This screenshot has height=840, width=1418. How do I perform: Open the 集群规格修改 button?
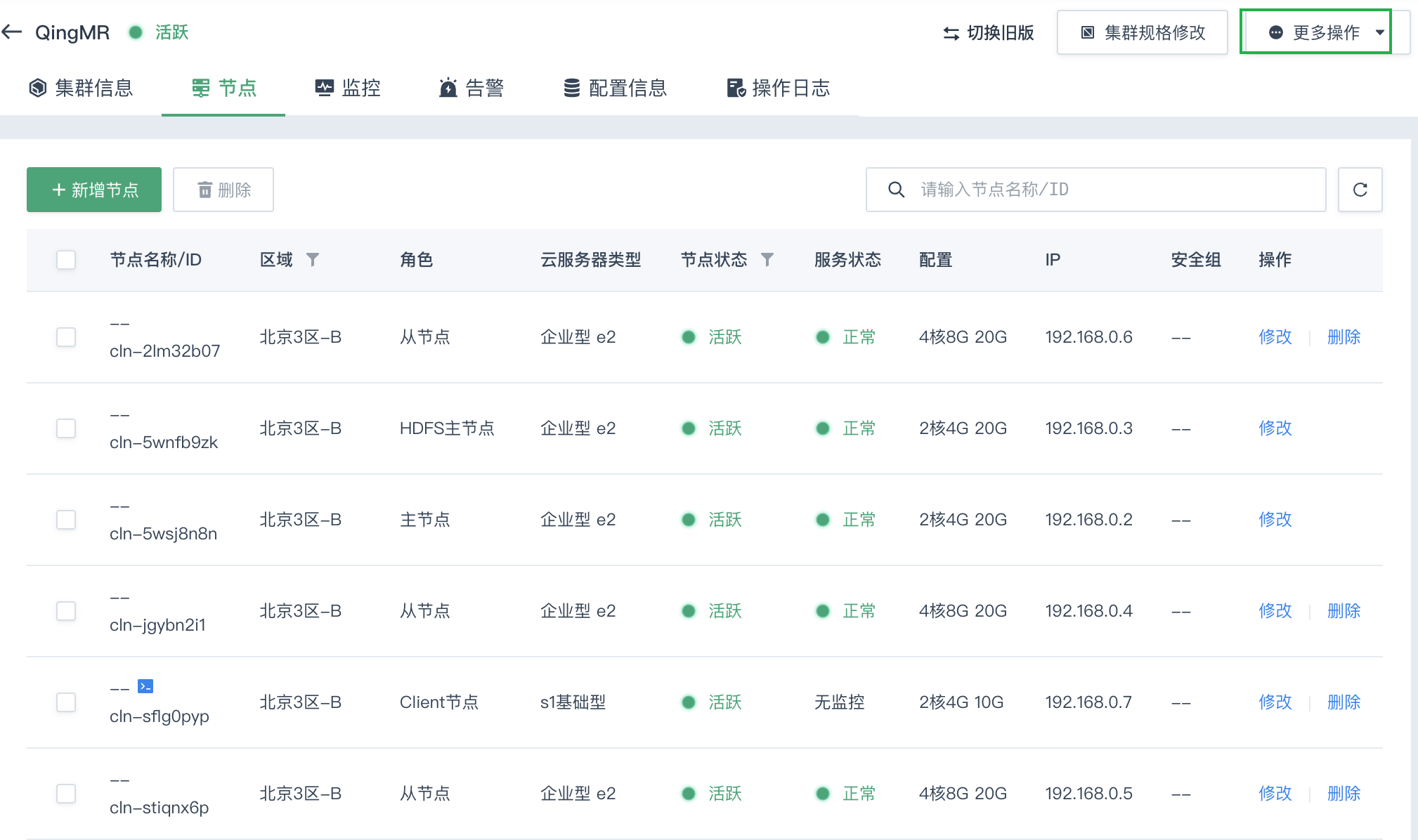[x=1143, y=32]
